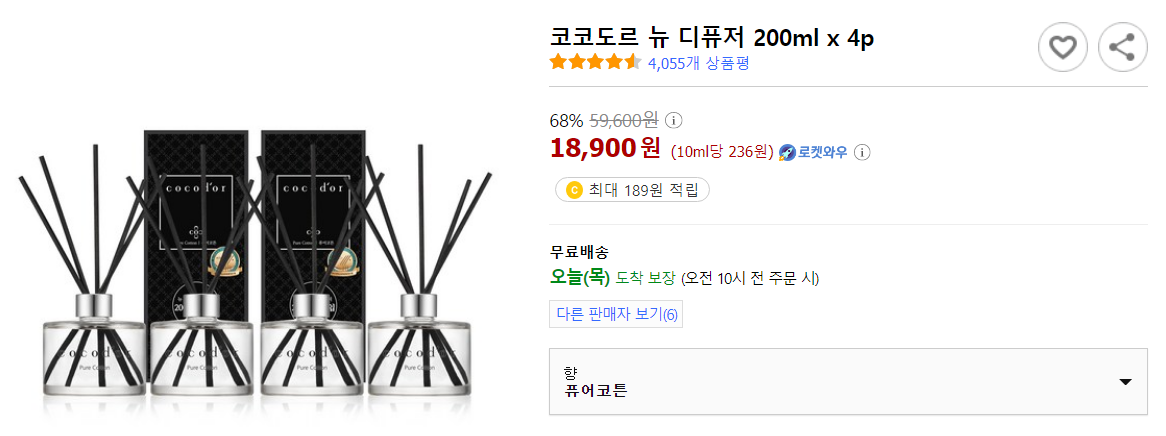
Task: Click the info icon next to 로켓와우
Action: point(861,153)
